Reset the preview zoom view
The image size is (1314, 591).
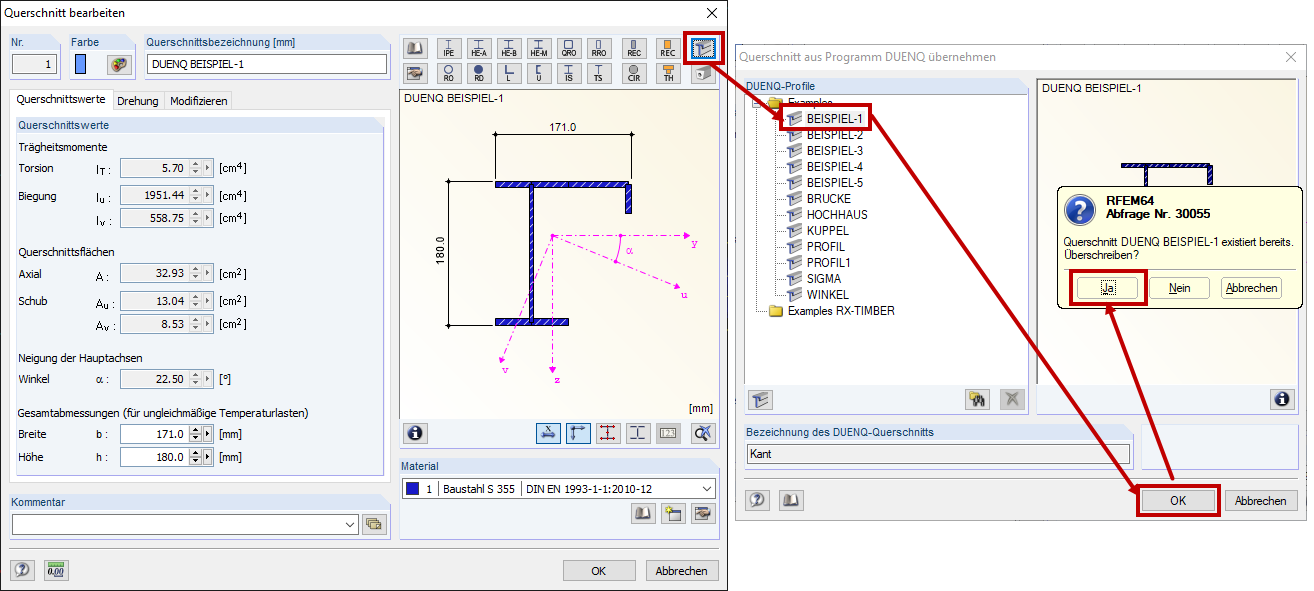[x=704, y=433]
